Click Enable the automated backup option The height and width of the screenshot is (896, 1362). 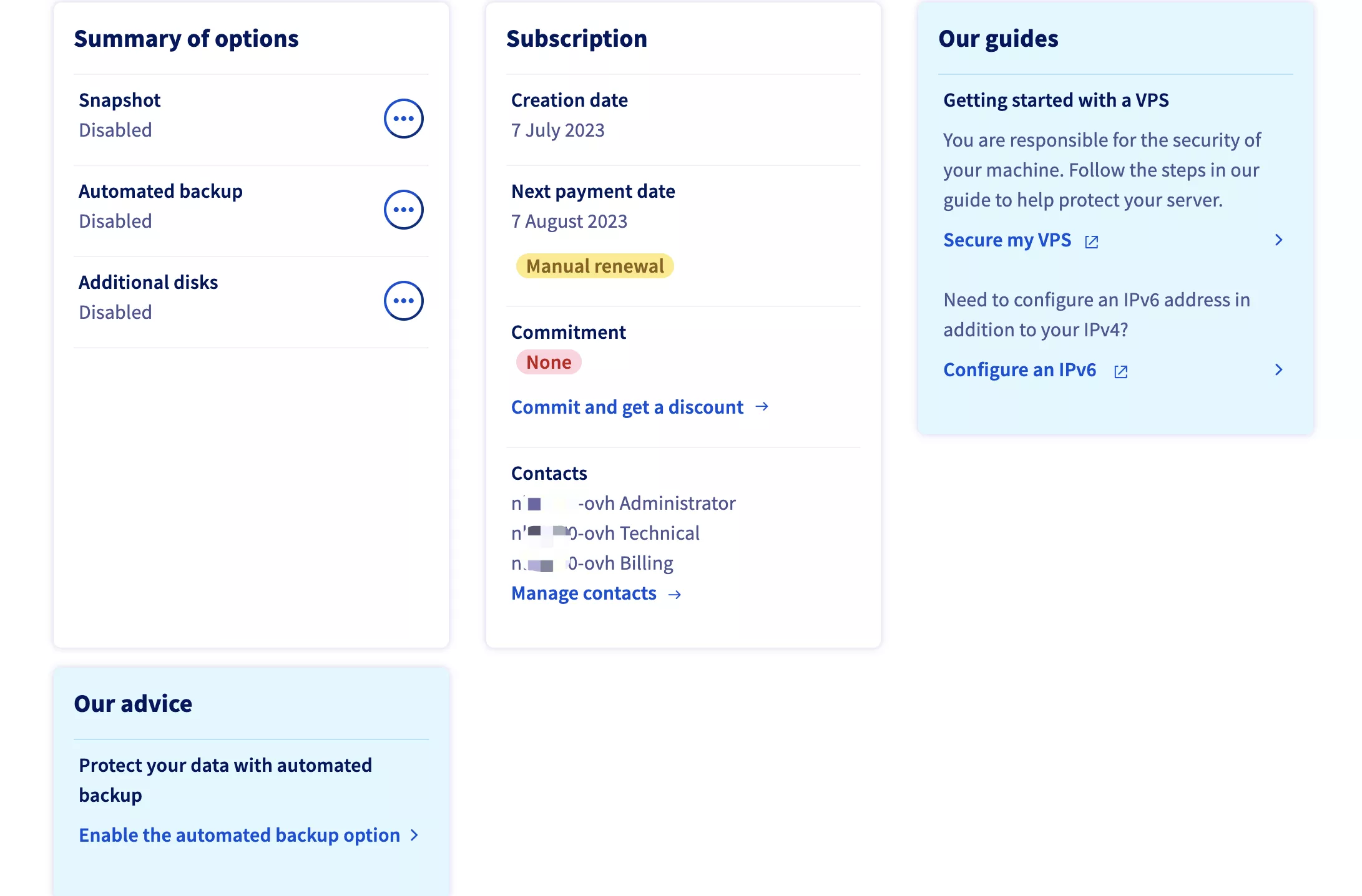click(239, 835)
